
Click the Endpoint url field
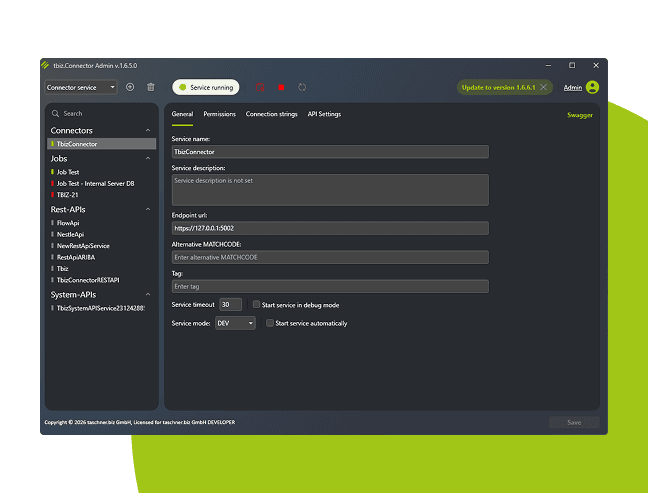coord(330,228)
